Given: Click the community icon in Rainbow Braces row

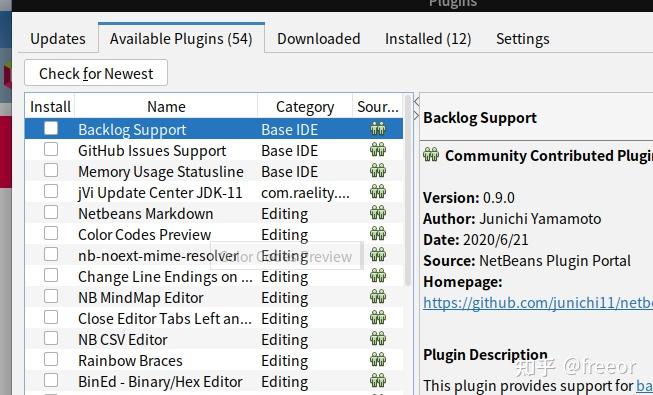Looking at the screenshot, I should (x=378, y=360).
